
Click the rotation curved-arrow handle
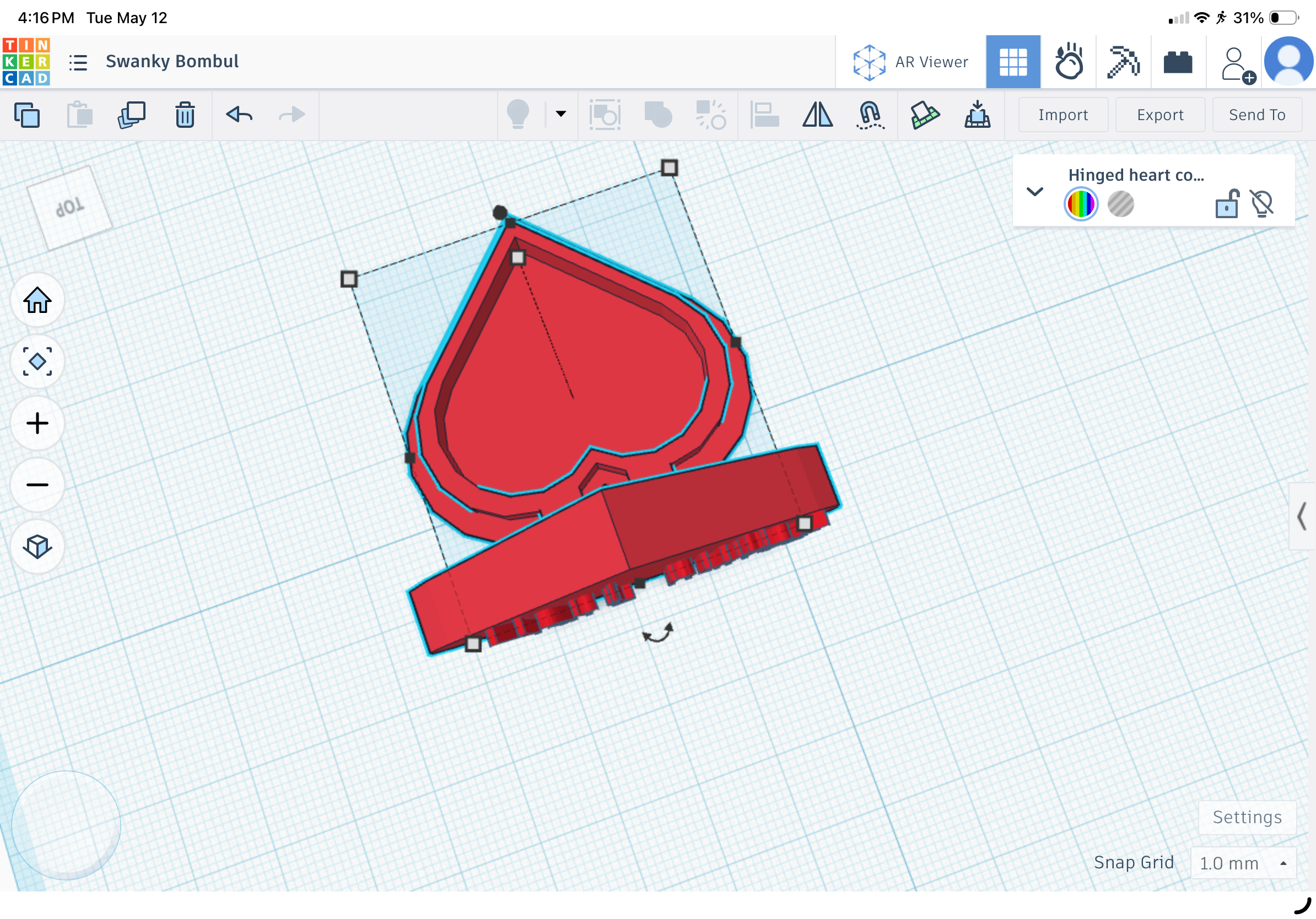pos(657,633)
